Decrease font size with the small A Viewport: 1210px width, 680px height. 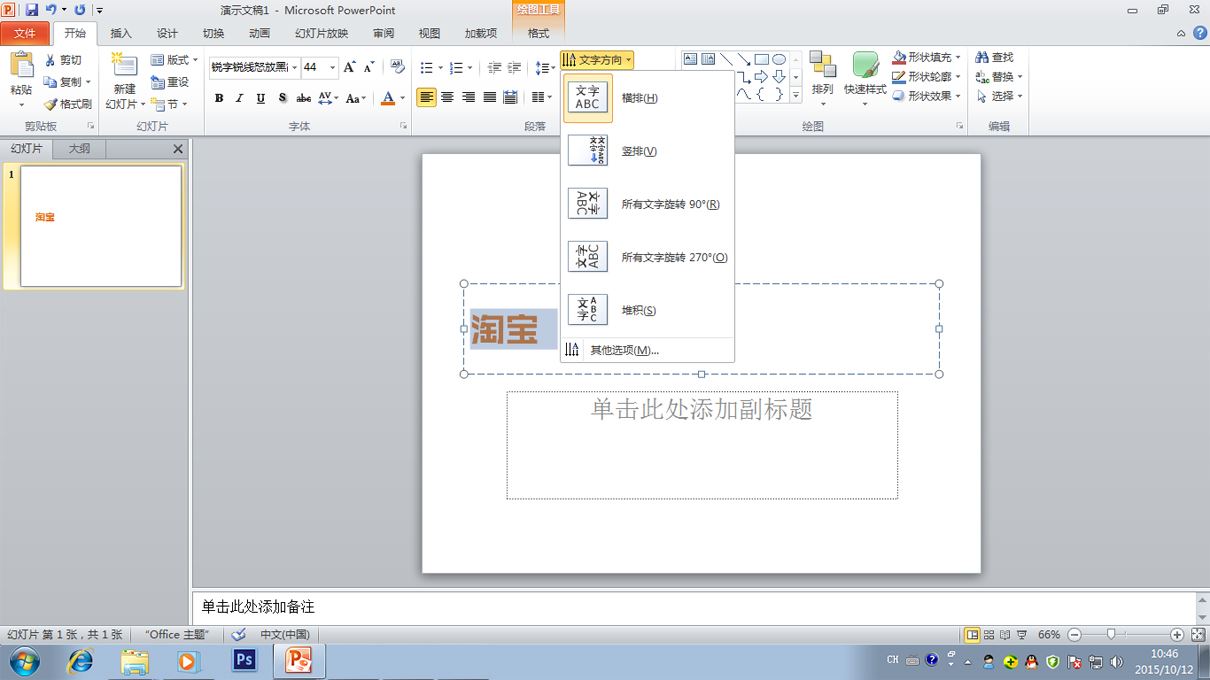point(369,67)
